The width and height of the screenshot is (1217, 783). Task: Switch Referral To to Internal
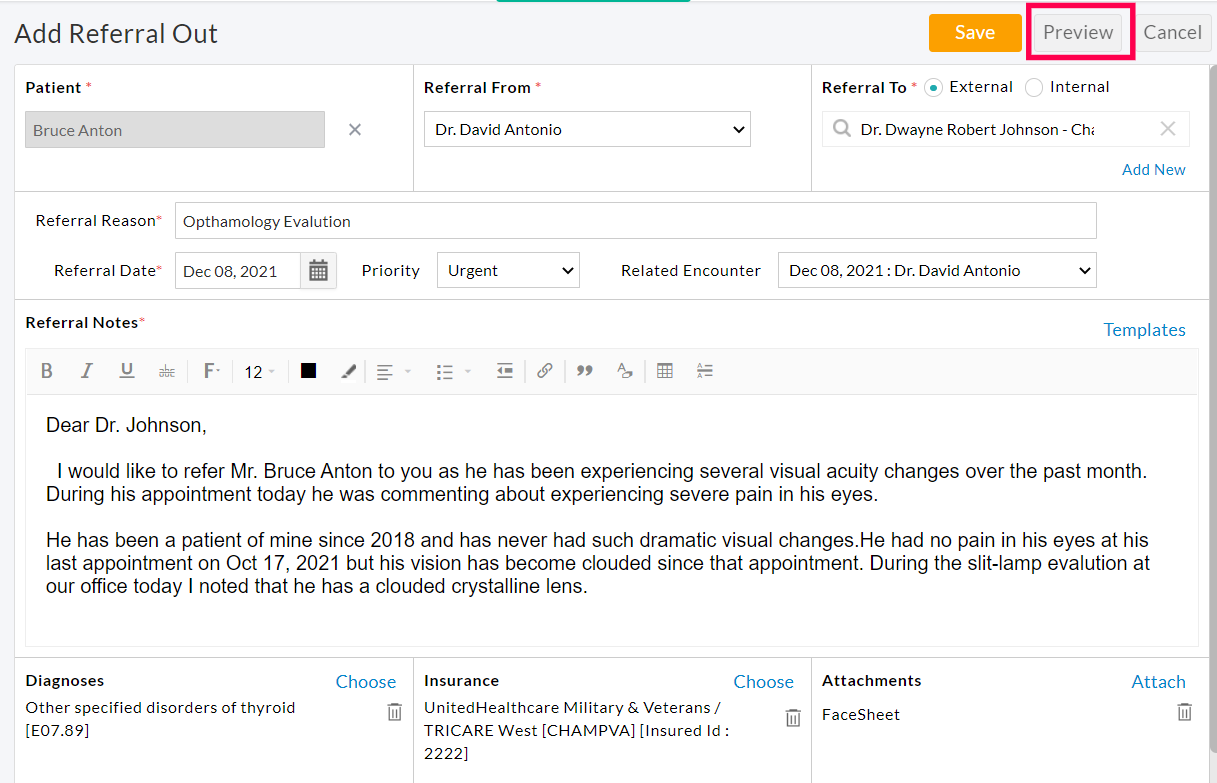1032,87
